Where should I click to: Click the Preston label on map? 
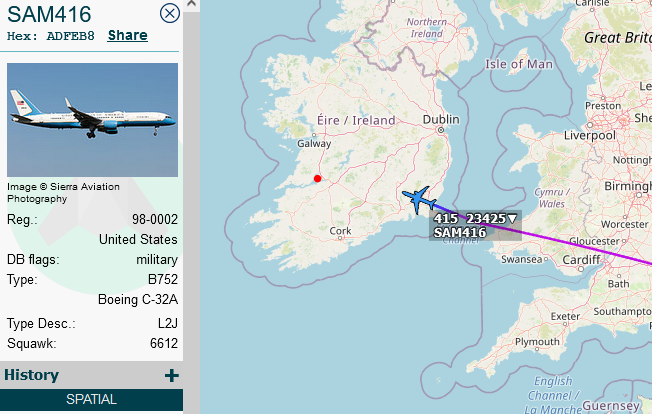pyautogui.click(x=603, y=106)
